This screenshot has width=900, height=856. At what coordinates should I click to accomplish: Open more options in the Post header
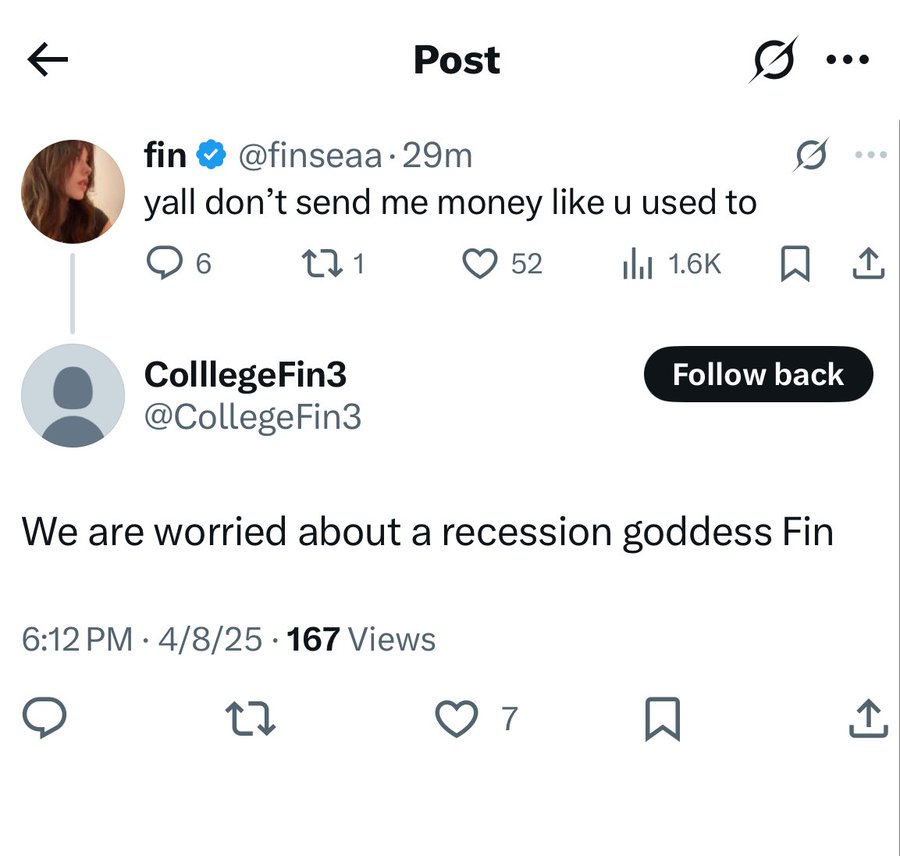point(848,59)
